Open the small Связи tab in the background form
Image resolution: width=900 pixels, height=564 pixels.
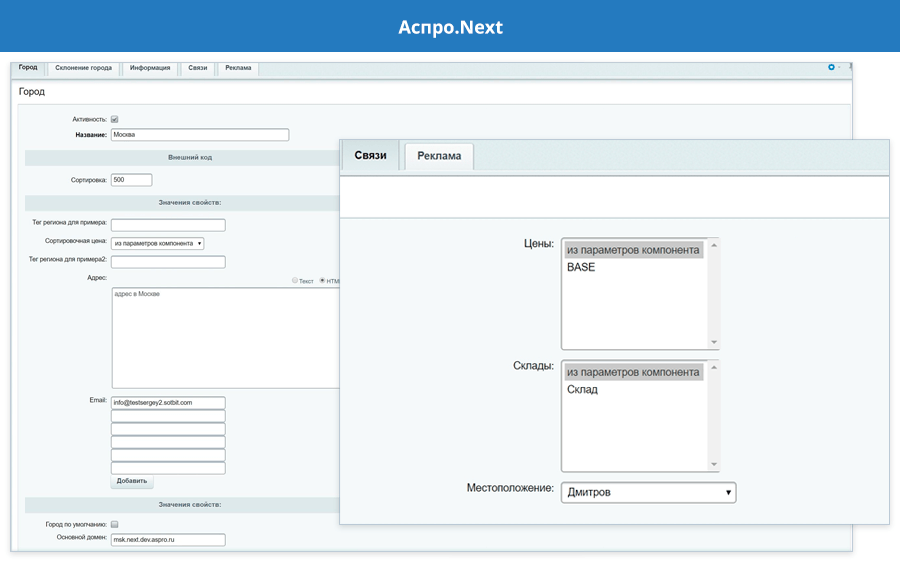pyautogui.click(x=197, y=68)
